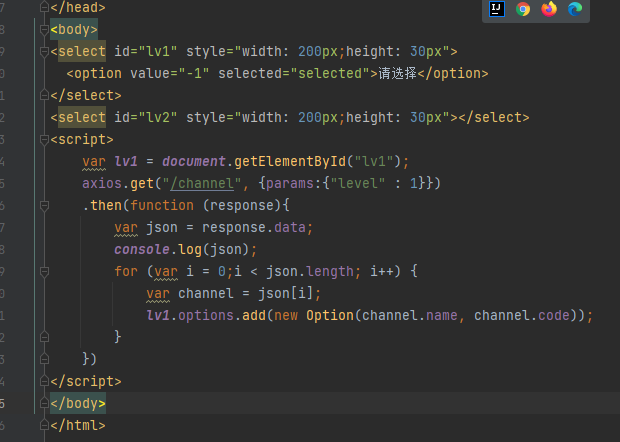Click fold marker beside closing </script> tag
The width and height of the screenshot is (620, 442).
click(x=46, y=381)
